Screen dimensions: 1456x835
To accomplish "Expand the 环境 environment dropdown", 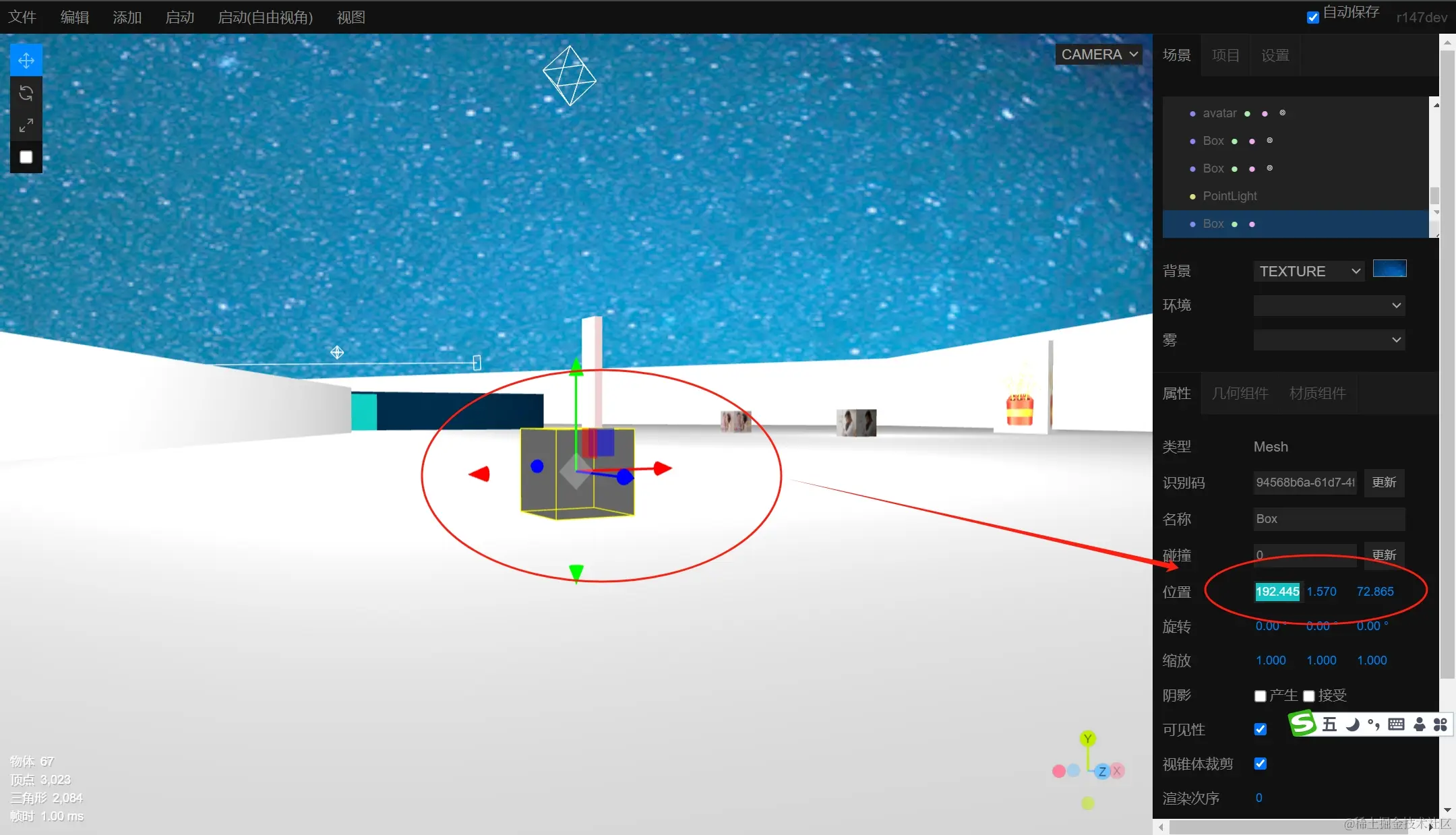I will click(1329, 305).
